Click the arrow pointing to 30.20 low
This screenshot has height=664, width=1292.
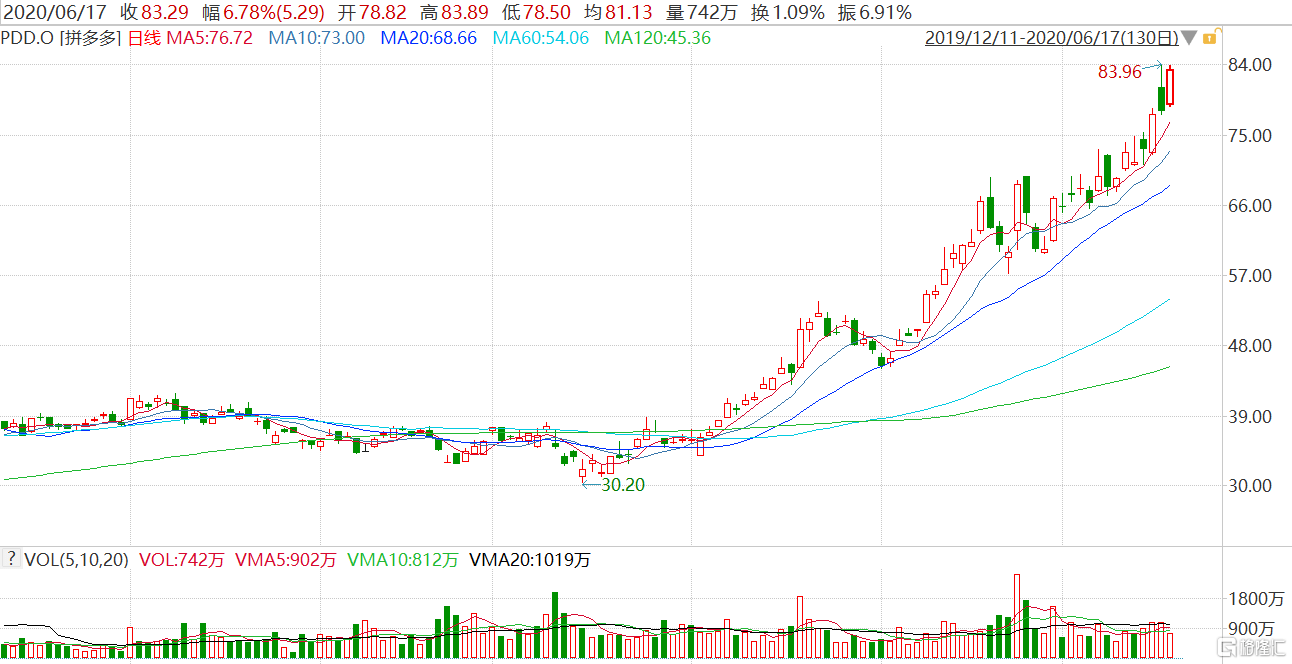click(589, 485)
